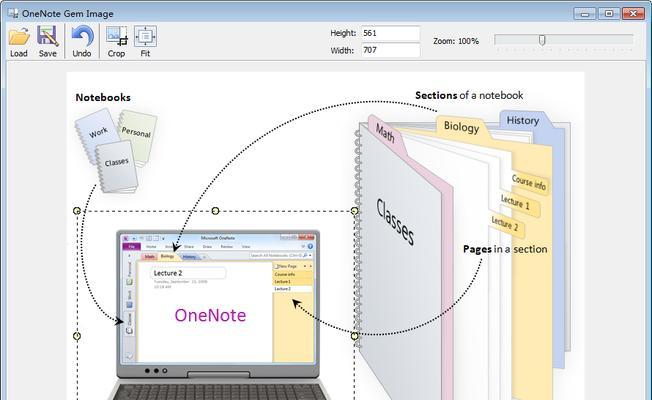Maximize the OneNote Gem Image window
This screenshot has height=400, width=652.
click(609, 14)
